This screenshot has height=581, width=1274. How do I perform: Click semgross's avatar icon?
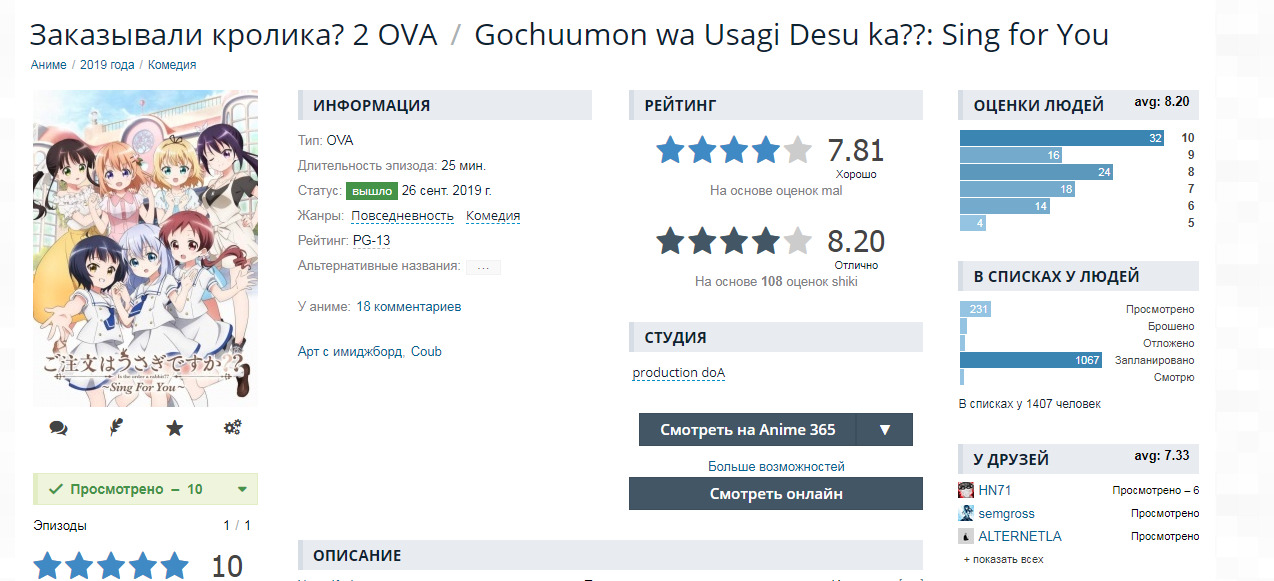(x=966, y=513)
